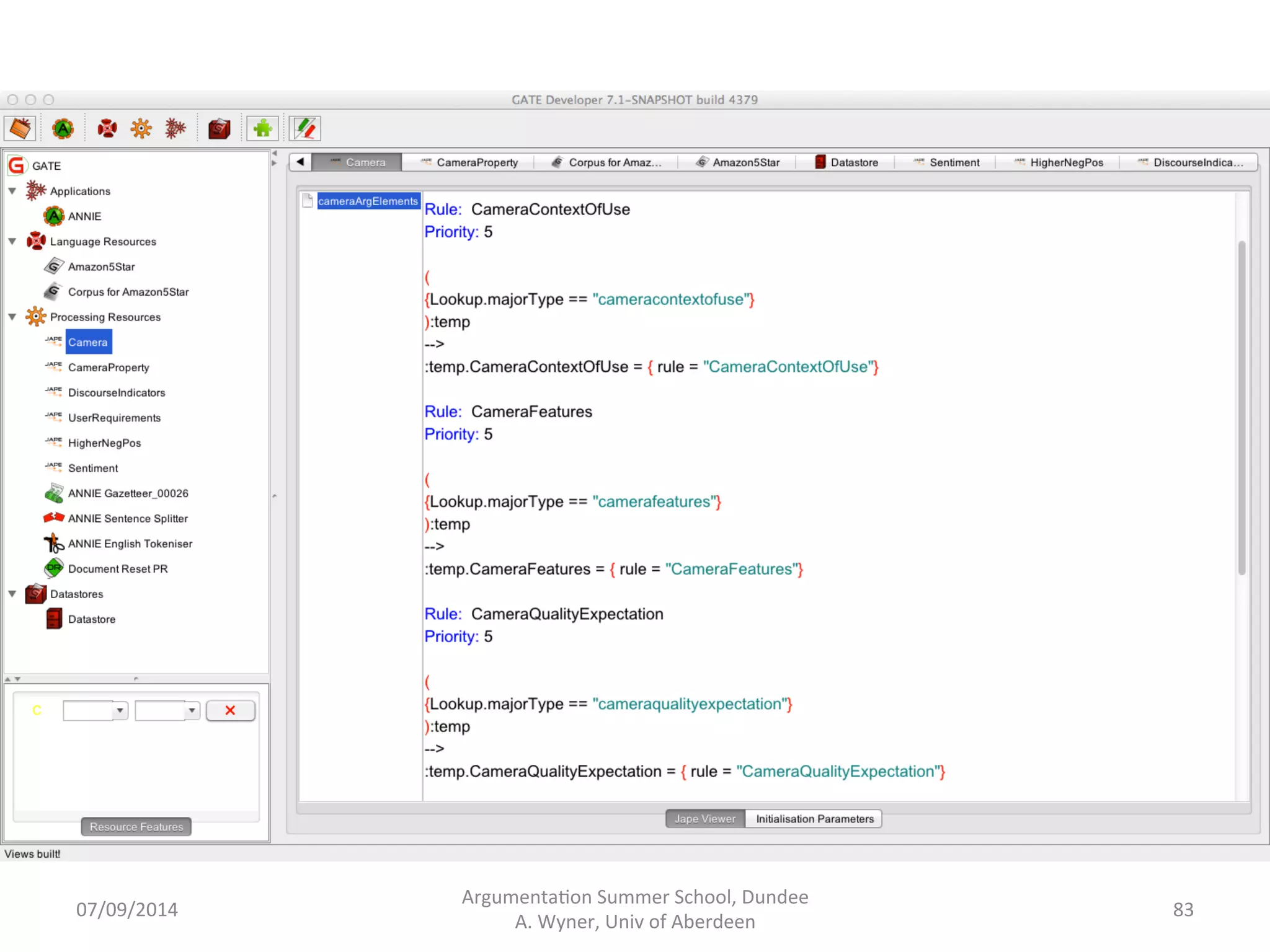Screen dimensions: 1270x952
Task: Click the new processing resource gear icon
Action: click(x=141, y=128)
